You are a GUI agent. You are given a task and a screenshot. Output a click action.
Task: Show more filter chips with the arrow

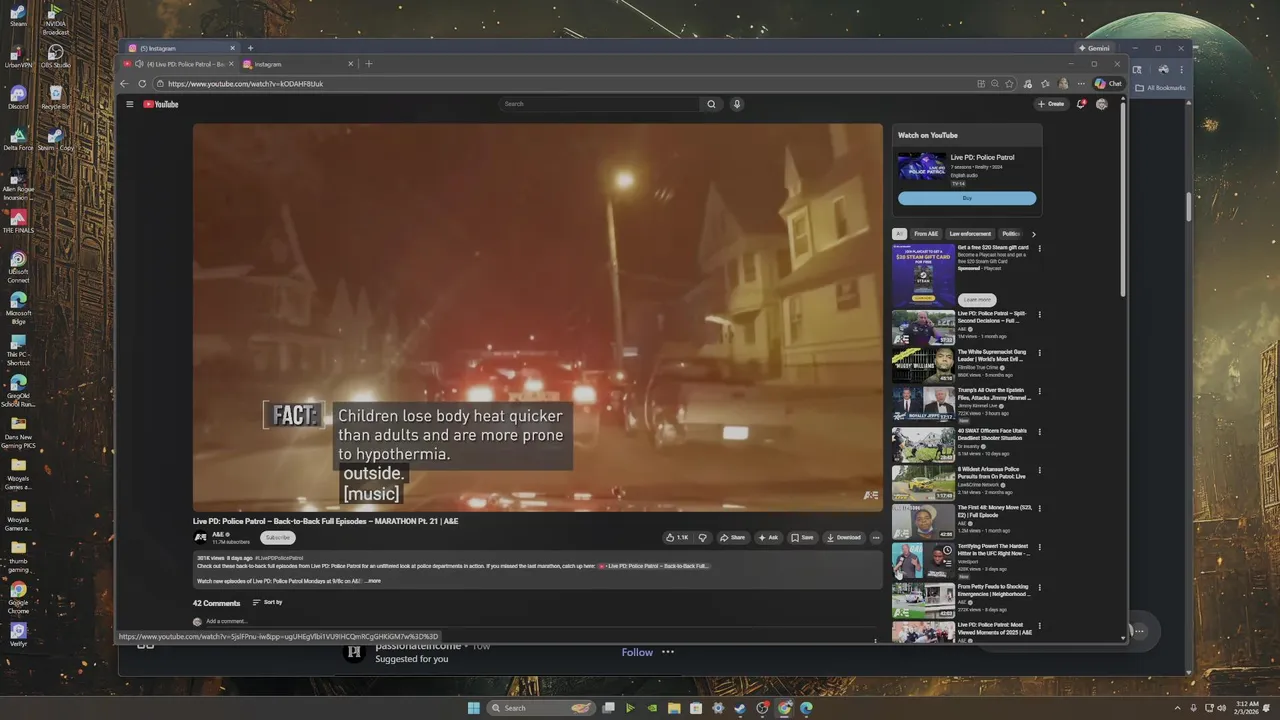[x=1034, y=234]
